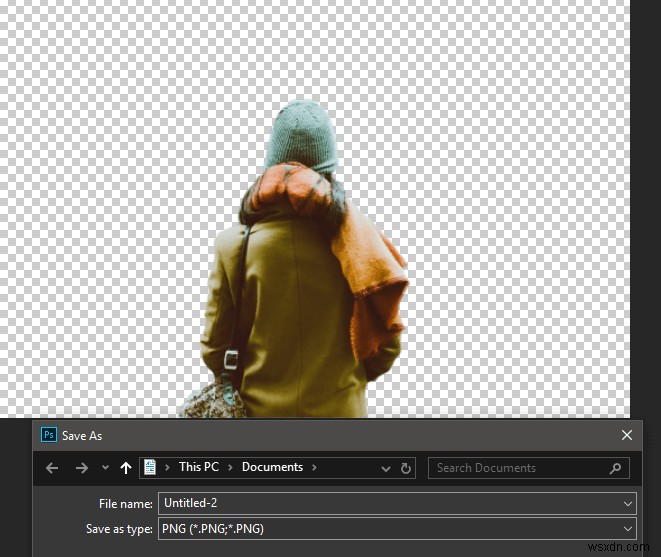Viewport: 661px width, 557px height.
Task: Close the Save As dialog
Action: pyautogui.click(x=627, y=435)
